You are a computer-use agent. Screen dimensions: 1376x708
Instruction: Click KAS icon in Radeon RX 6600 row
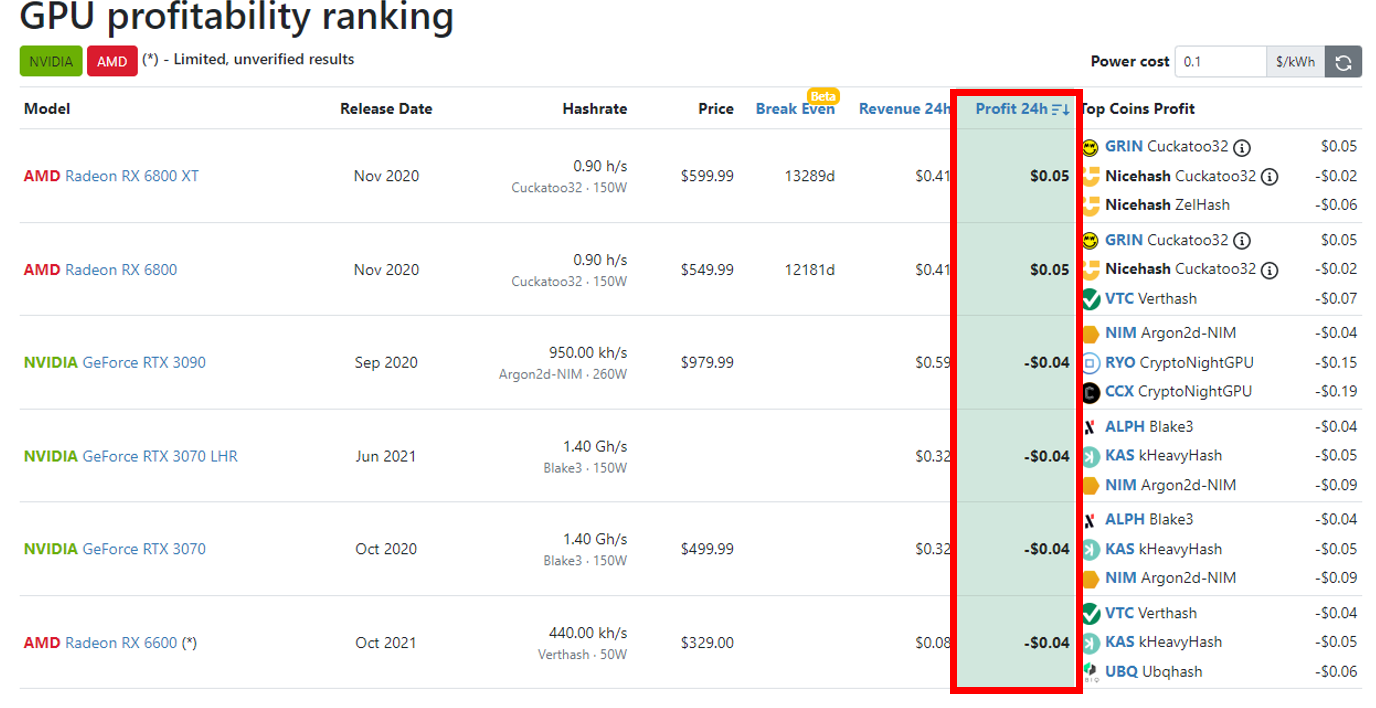tap(1090, 642)
